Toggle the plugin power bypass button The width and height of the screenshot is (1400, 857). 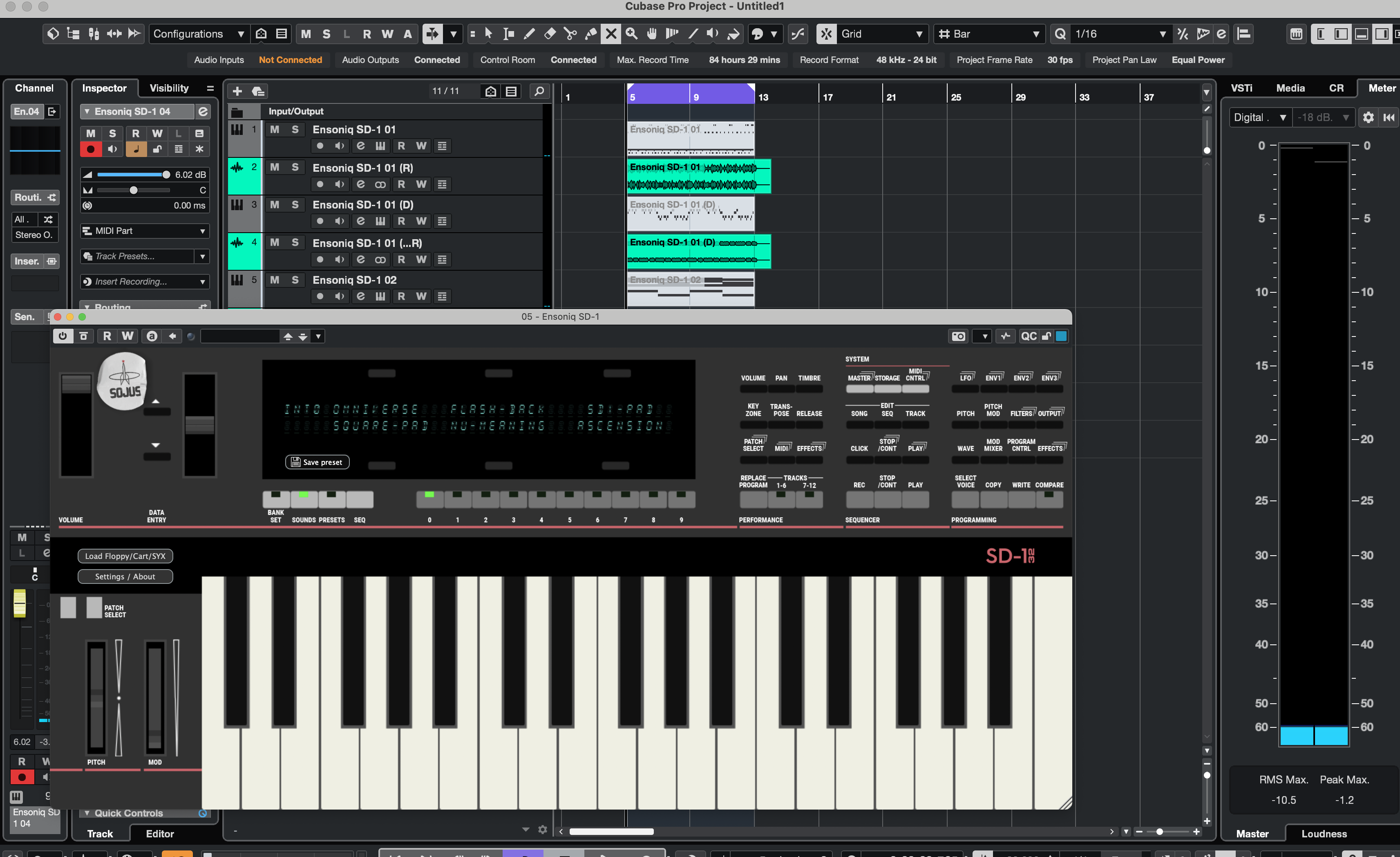63,336
